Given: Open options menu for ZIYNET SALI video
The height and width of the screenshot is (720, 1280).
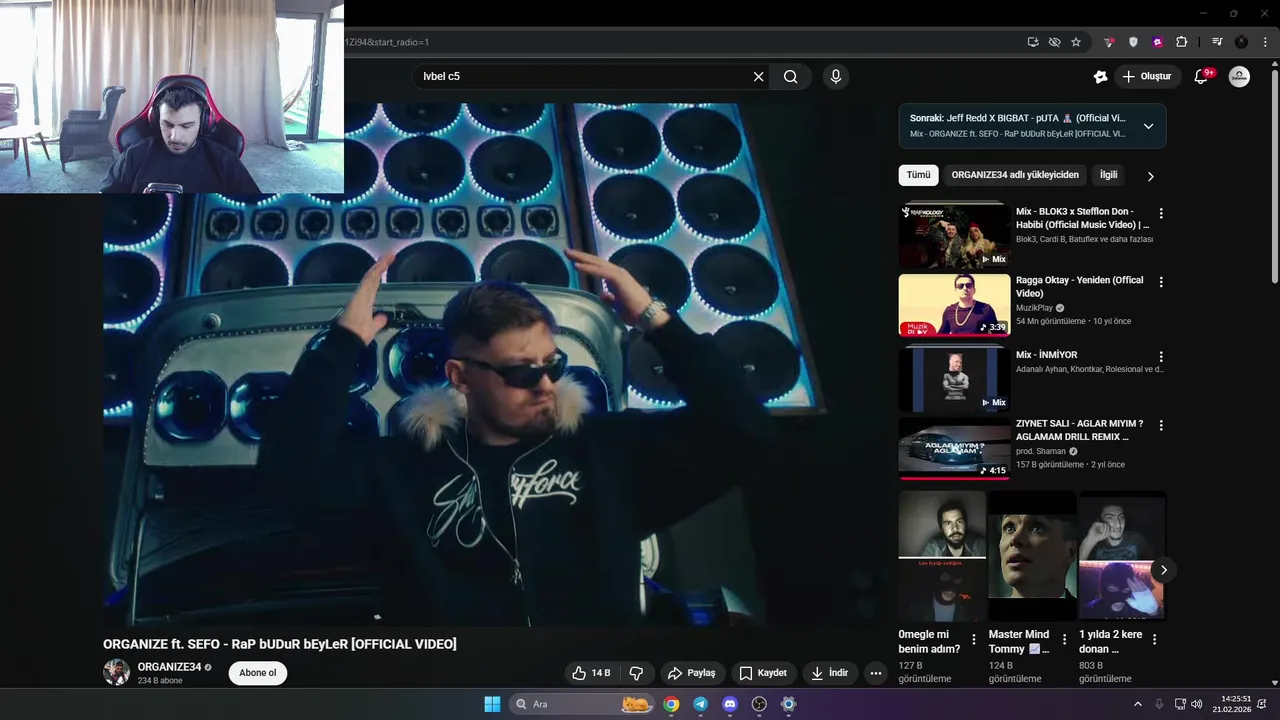Looking at the screenshot, I should click(1161, 425).
